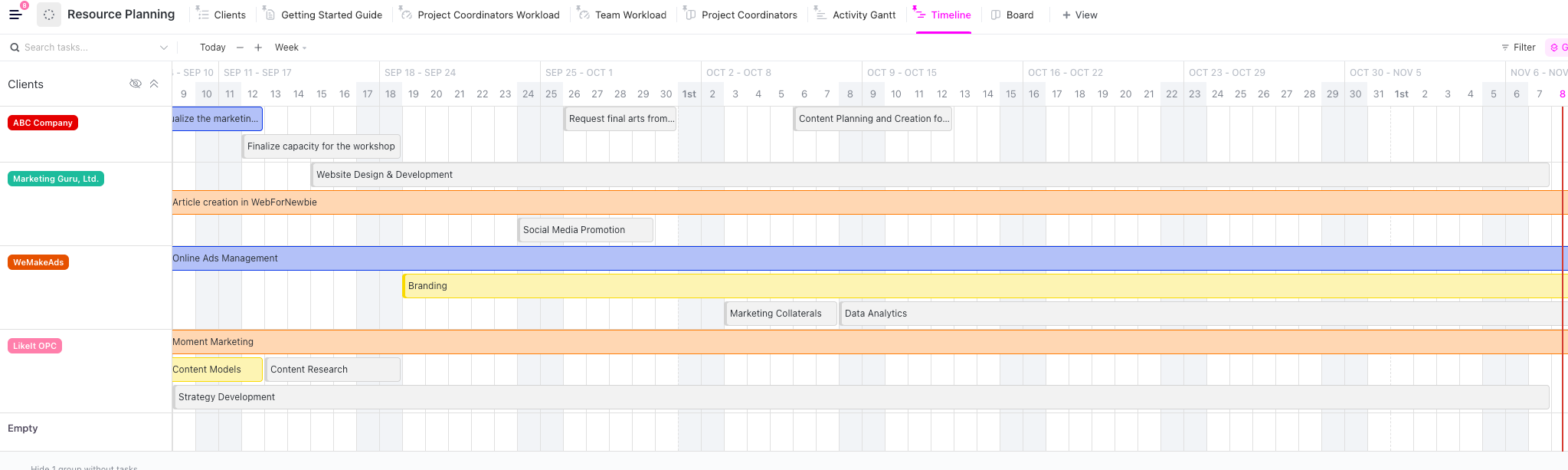Add a new View

click(x=1079, y=15)
